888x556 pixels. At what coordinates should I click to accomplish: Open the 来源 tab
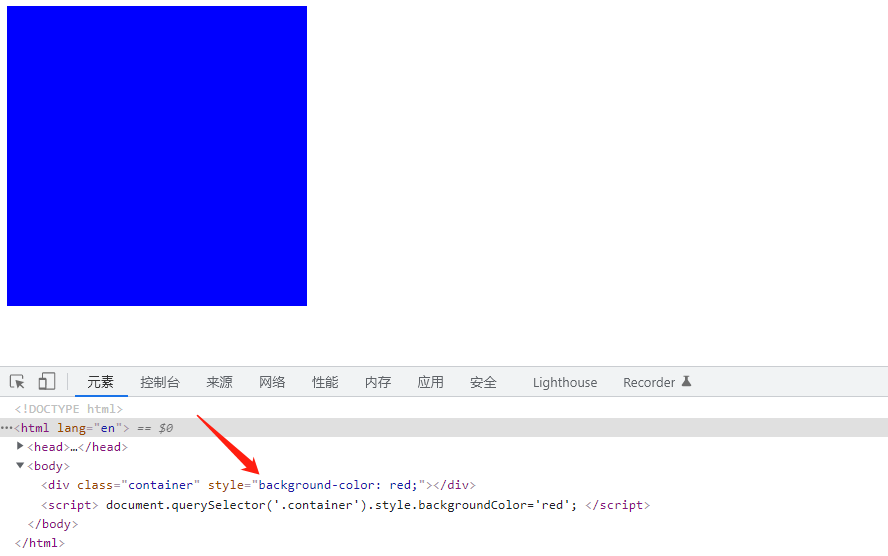coord(219,382)
